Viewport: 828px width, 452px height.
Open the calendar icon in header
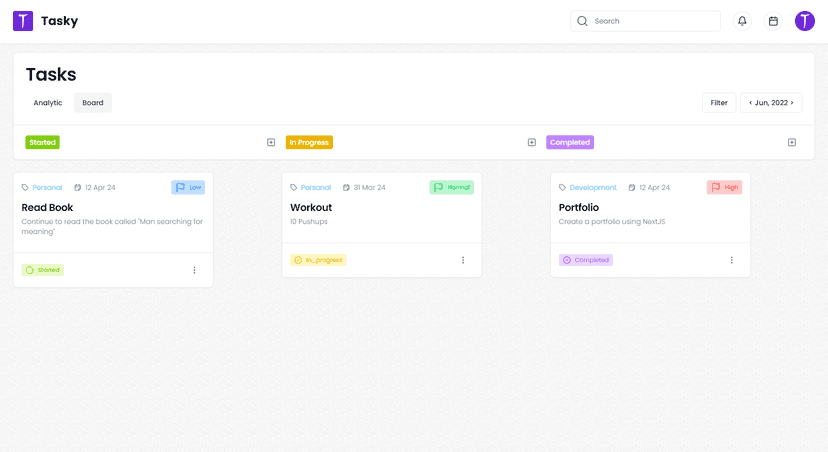[773, 21]
